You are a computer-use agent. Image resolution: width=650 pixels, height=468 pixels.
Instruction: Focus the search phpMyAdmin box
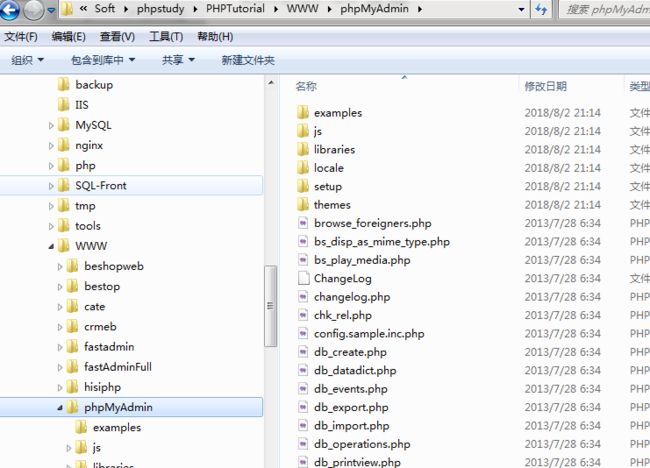606,9
